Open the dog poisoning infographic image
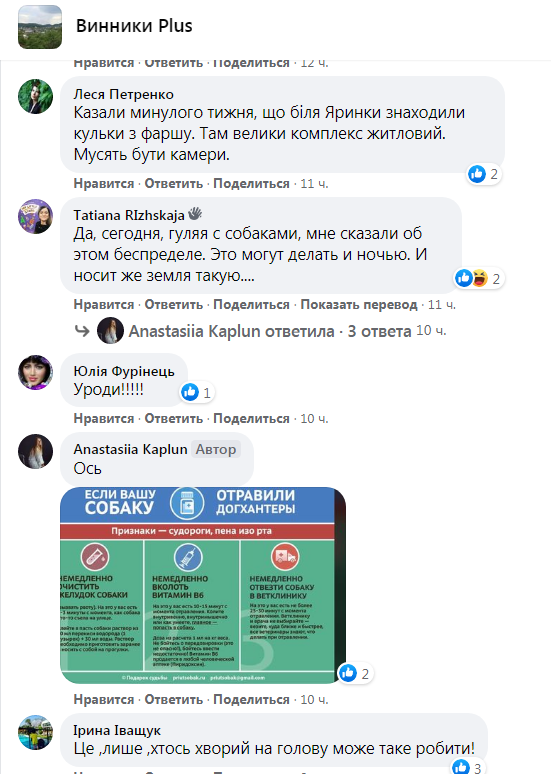Image resolution: width=551 pixels, height=774 pixels. click(x=203, y=585)
